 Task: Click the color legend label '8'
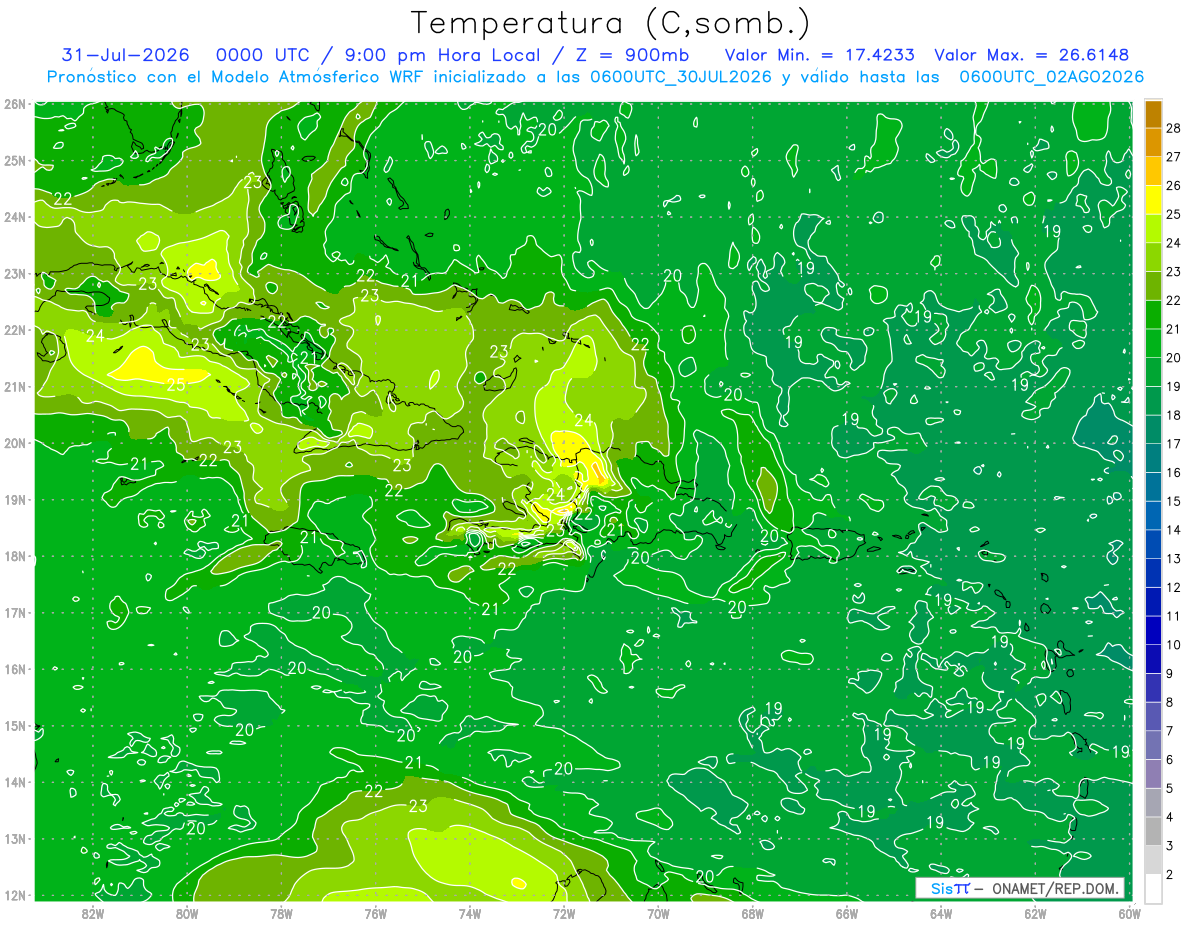[1170, 703]
